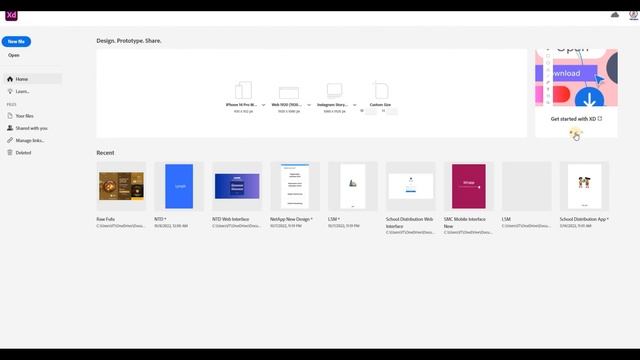640x360 pixels.
Task: Choose the Web 1920 artboard preset icon
Action: pos(289,93)
